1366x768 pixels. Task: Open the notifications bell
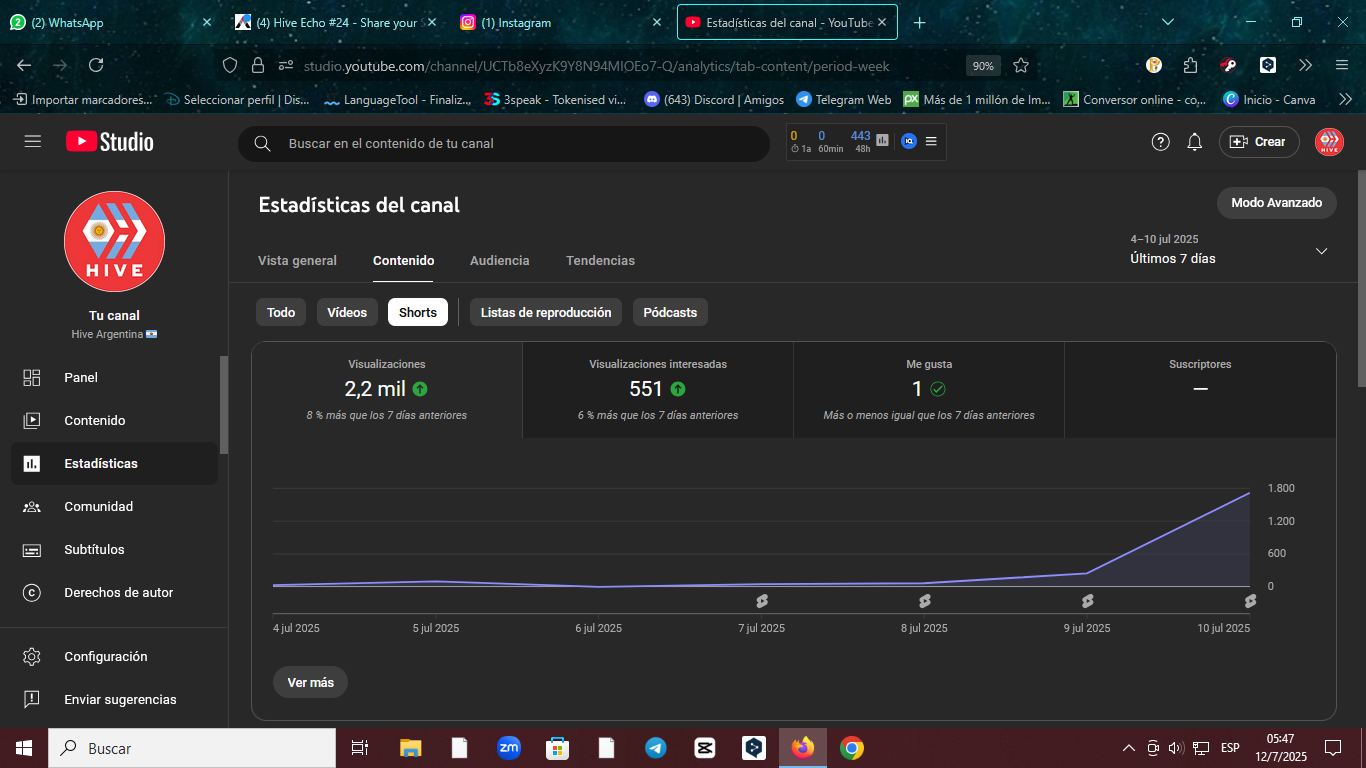point(1194,142)
